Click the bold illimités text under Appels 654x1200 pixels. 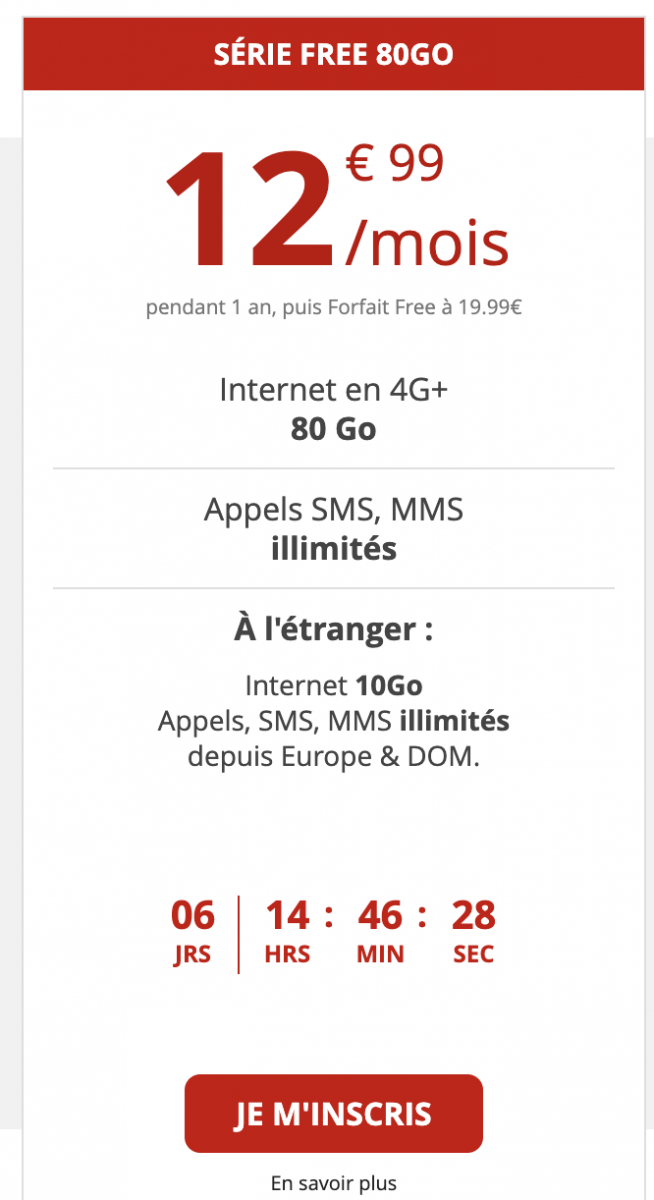[333, 548]
